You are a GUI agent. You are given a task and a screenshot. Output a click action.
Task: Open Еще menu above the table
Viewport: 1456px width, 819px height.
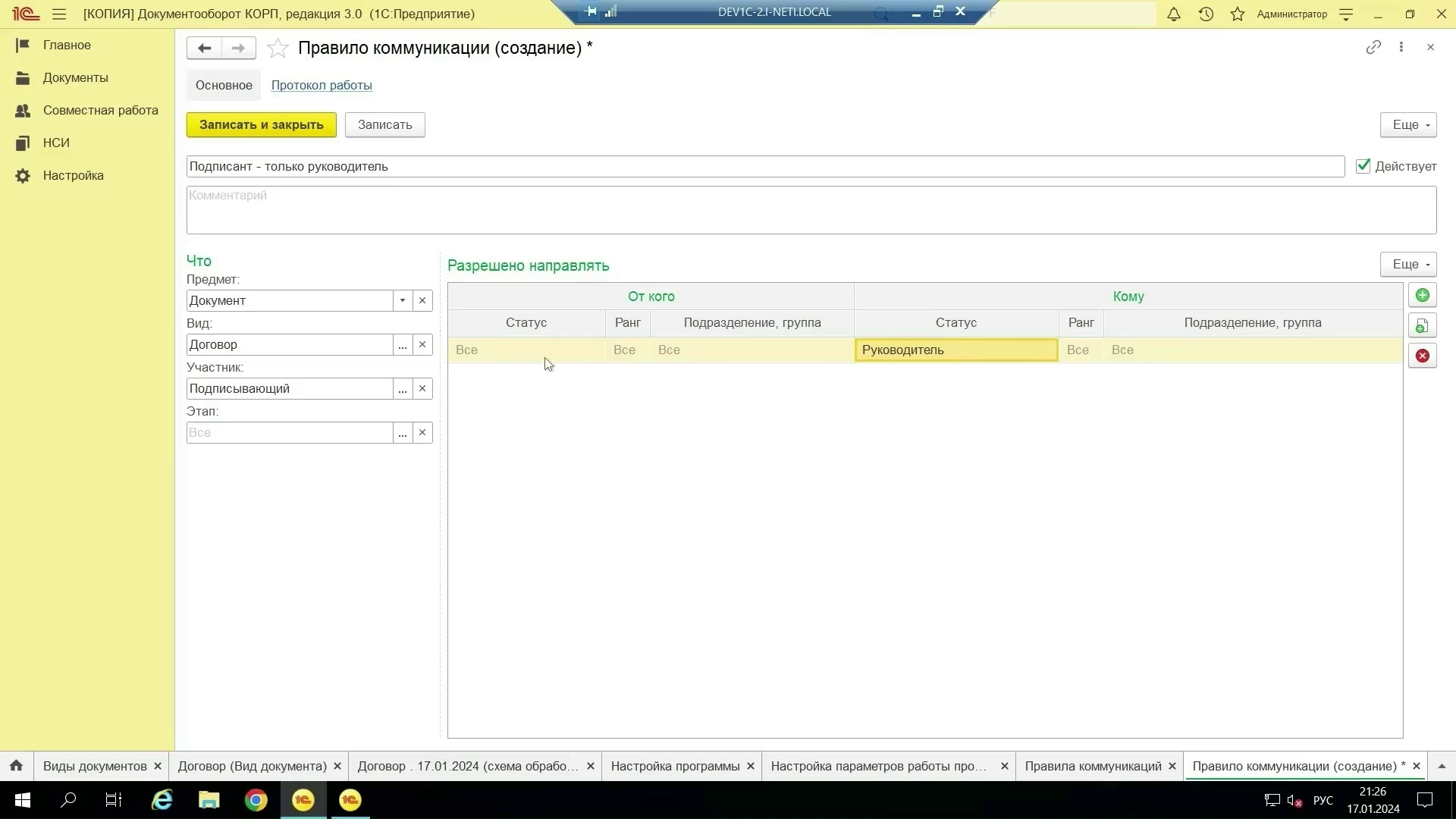(1408, 265)
